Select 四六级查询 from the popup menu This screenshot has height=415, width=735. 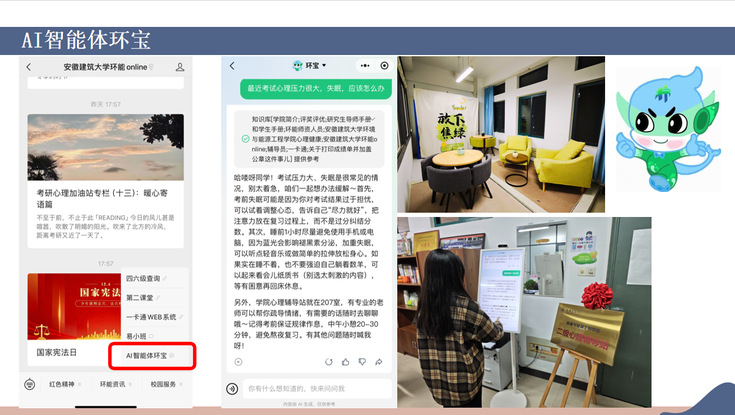[146, 278]
